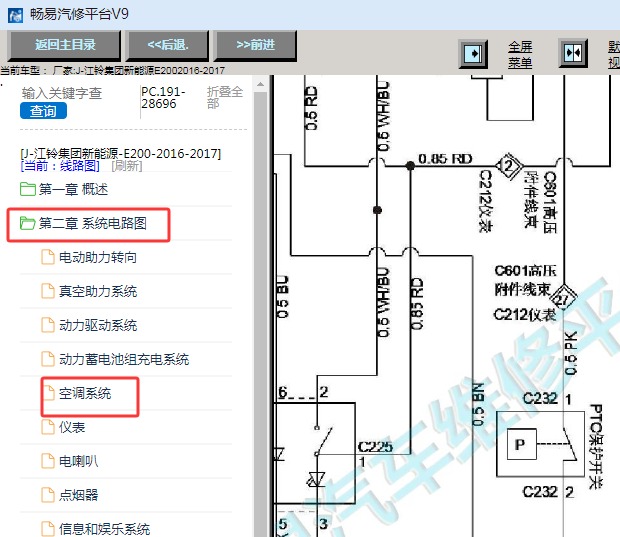
Task: Collapse all items via 折叠全部
Action: click(x=225, y=97)
